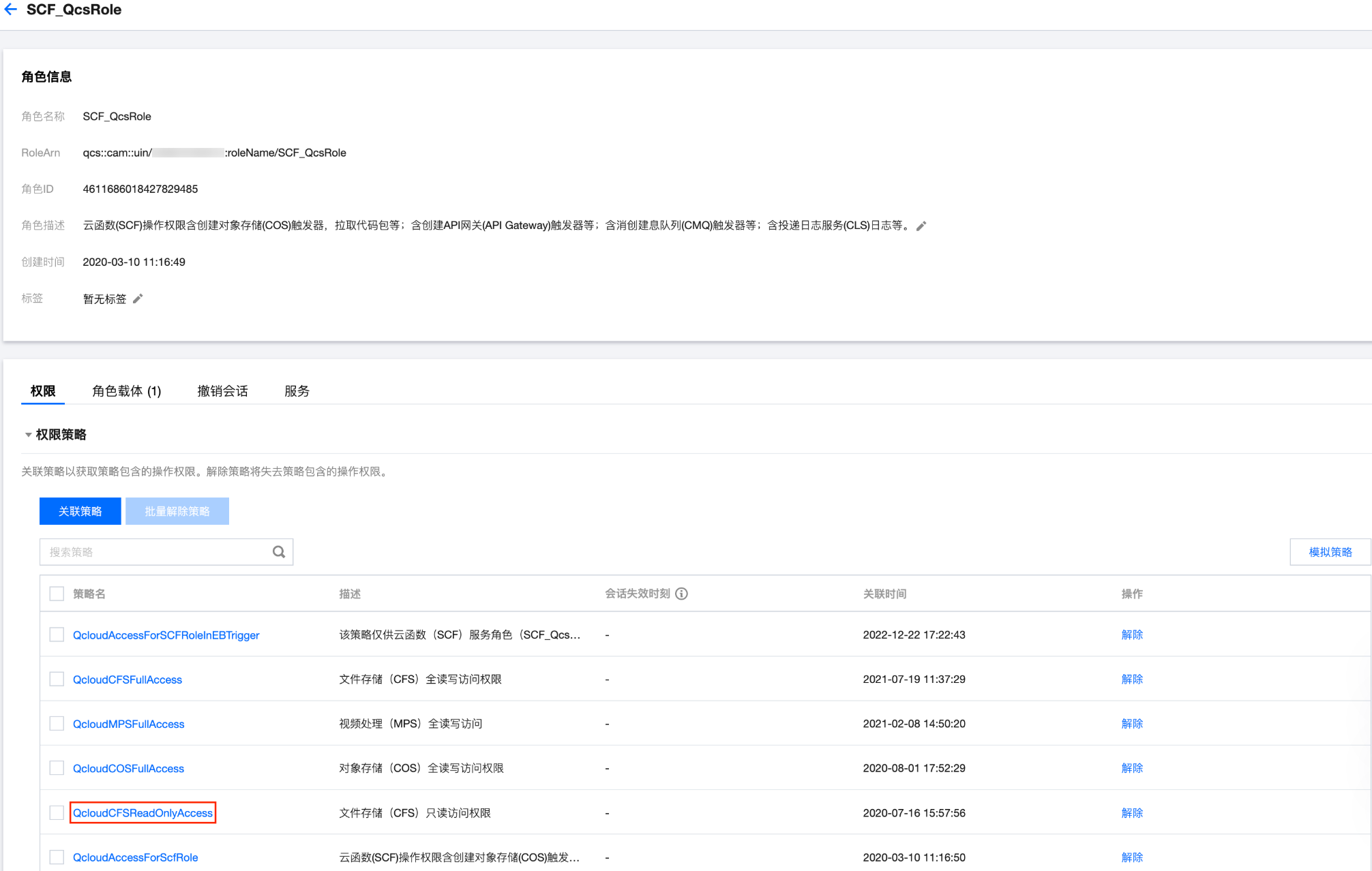Select the QcloudCFSReadOnlyAccess row checkbox
Screen dimensions: 1372x871
57,812
